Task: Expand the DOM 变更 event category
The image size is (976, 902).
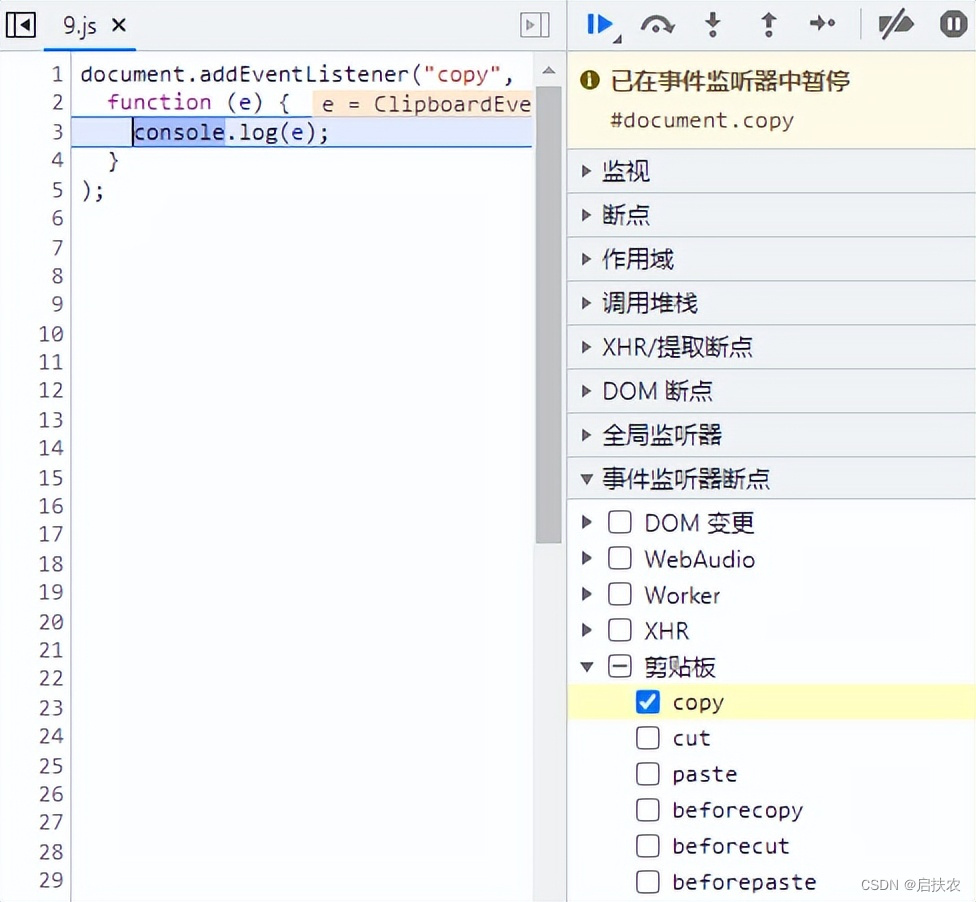Action: (x=586, y=522)
